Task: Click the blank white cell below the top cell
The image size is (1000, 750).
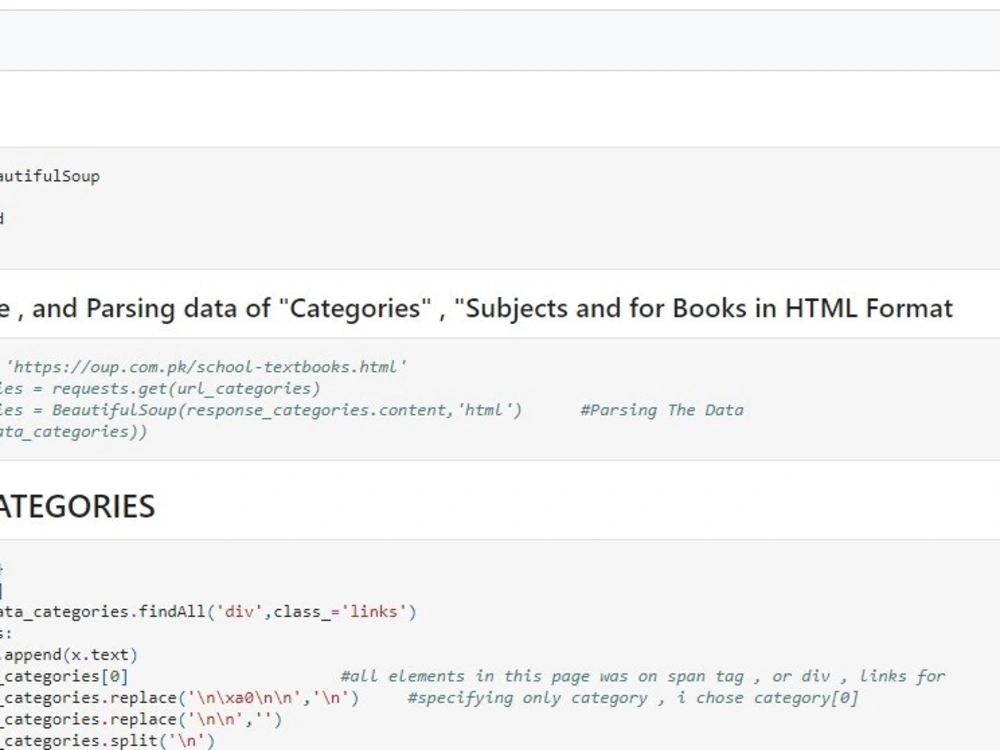Action: tap(500, 110)
